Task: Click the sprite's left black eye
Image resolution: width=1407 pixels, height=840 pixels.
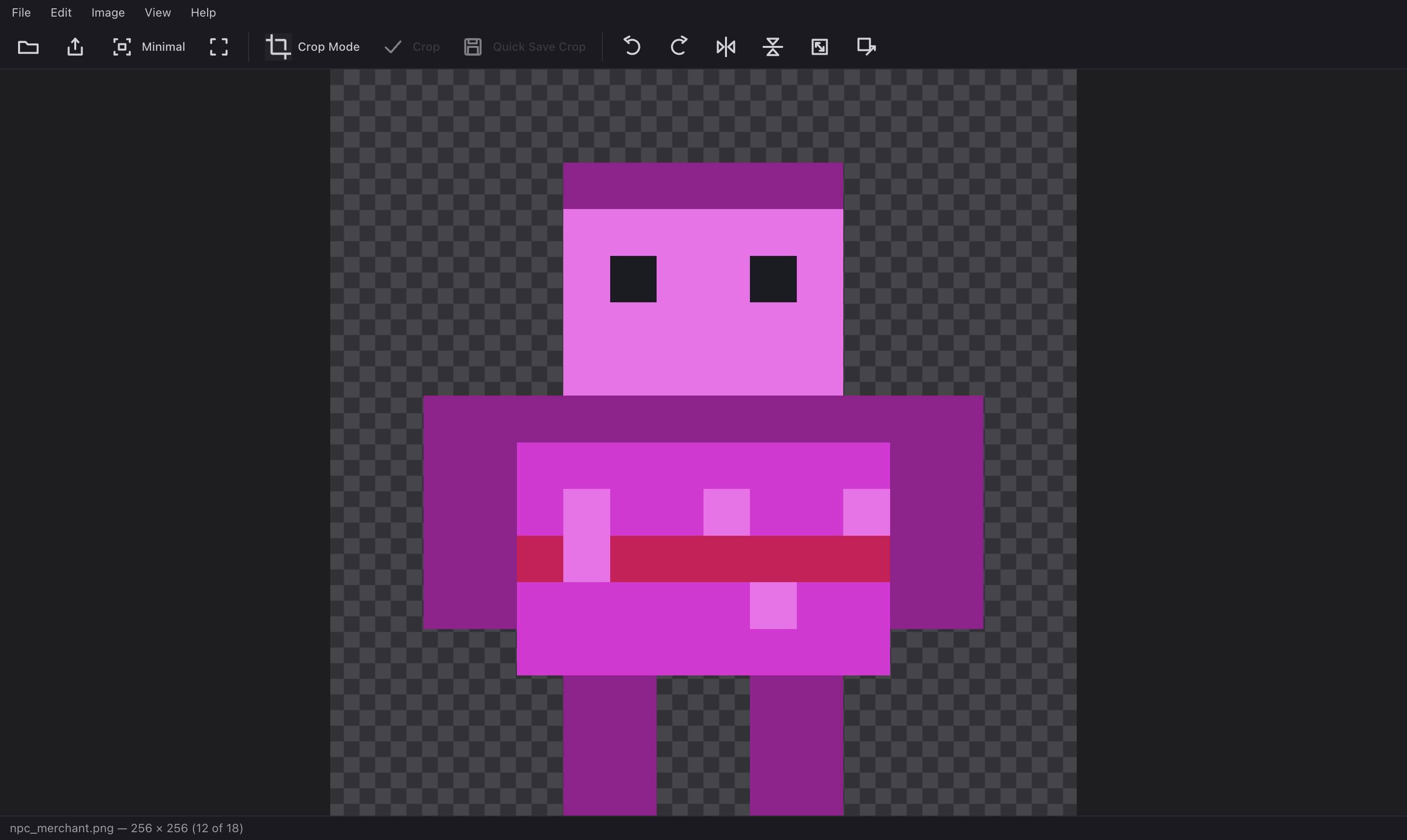Action: 633,279
